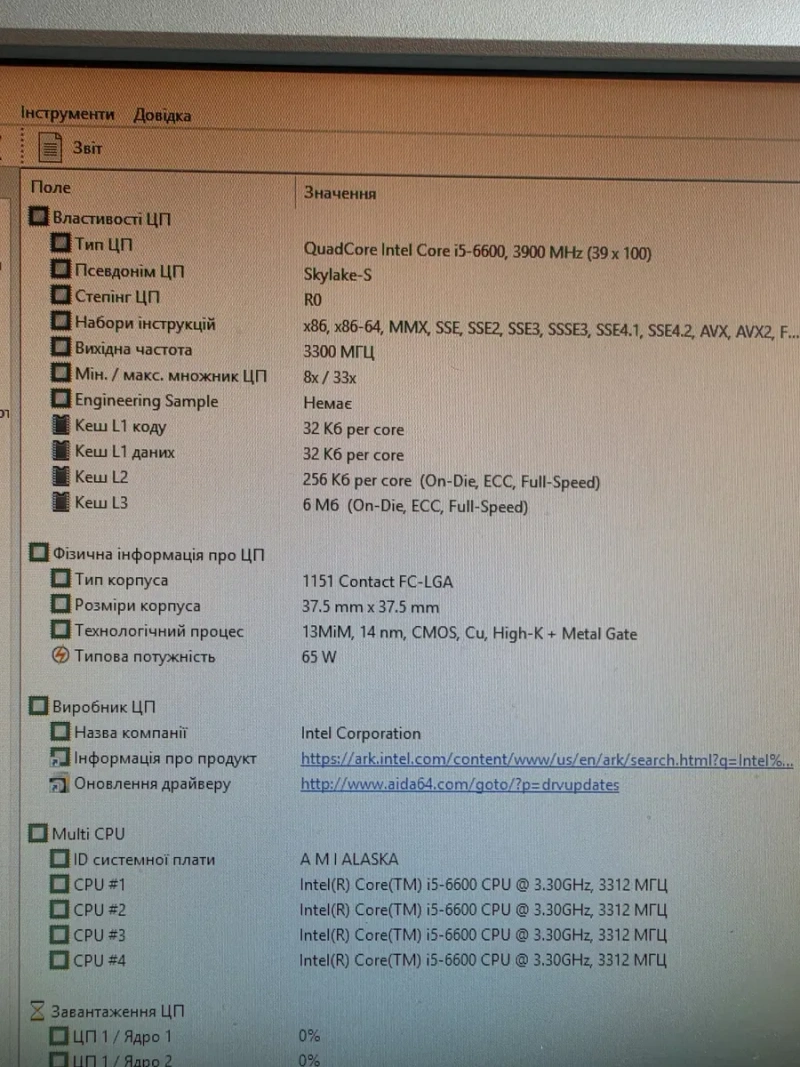This screenshot has width=800, height=1067.
Task: Select the 13MiM, 14 nm process value
Action: (469, 634)
